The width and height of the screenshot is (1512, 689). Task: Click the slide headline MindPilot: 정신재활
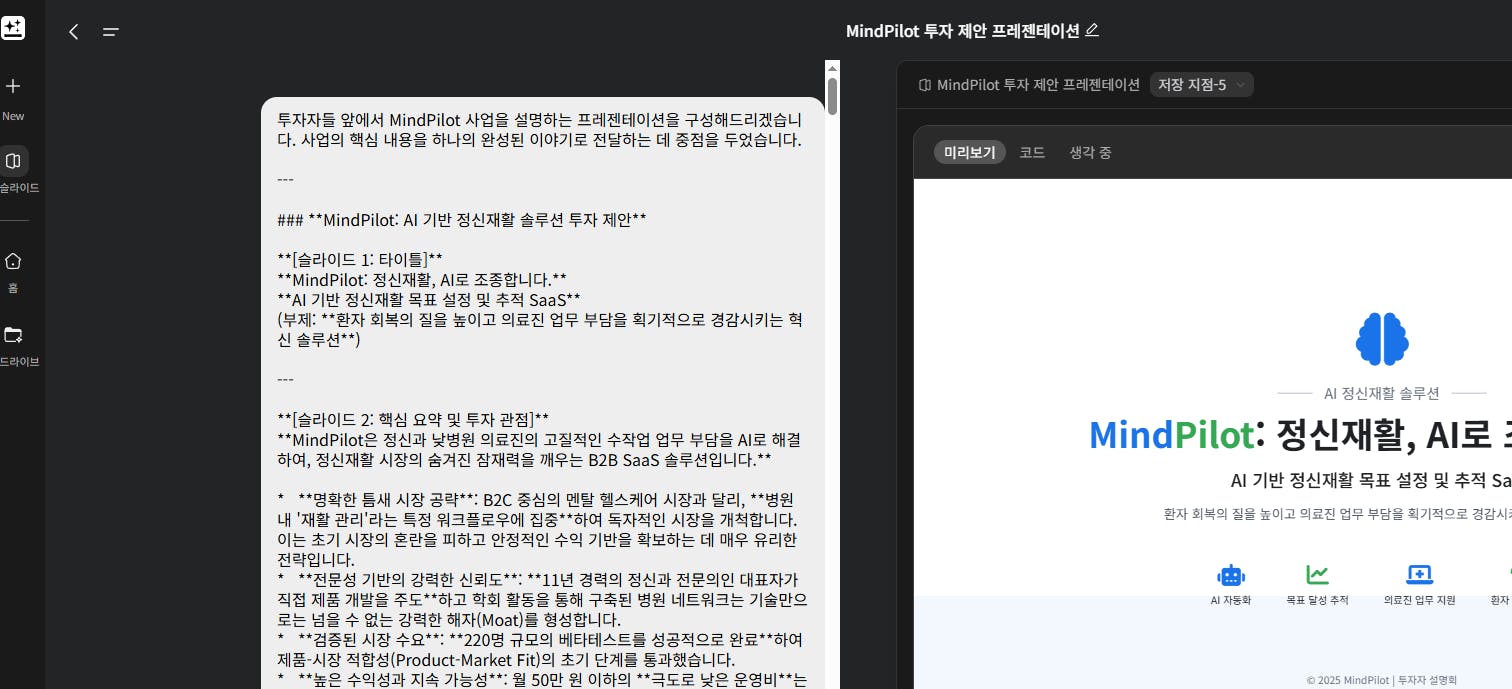pos(1300,434)
